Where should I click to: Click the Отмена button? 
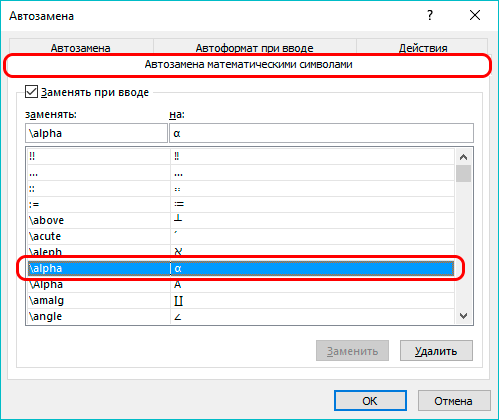pos(454,401)
